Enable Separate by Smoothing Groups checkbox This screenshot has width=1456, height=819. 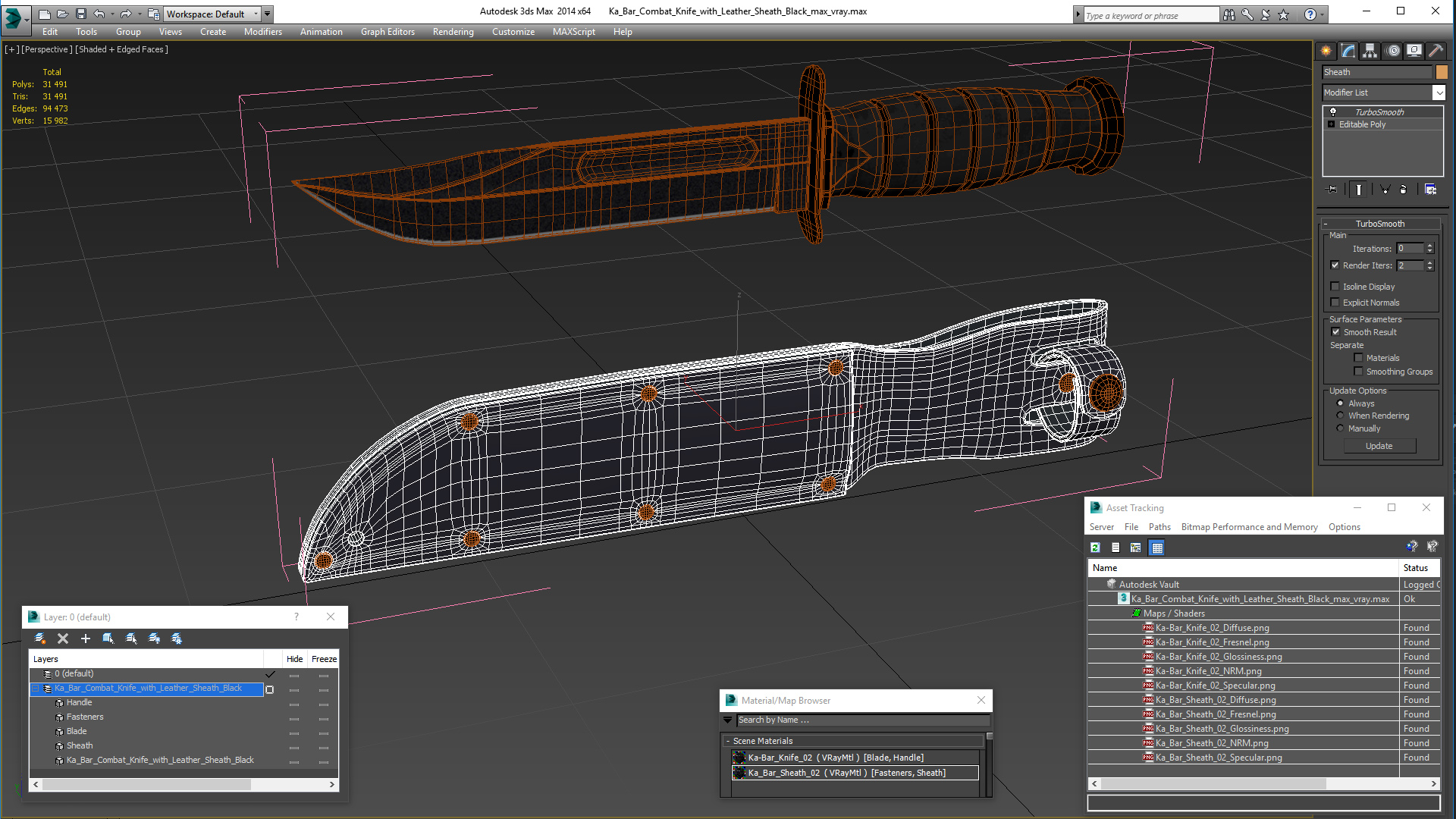1358,372
